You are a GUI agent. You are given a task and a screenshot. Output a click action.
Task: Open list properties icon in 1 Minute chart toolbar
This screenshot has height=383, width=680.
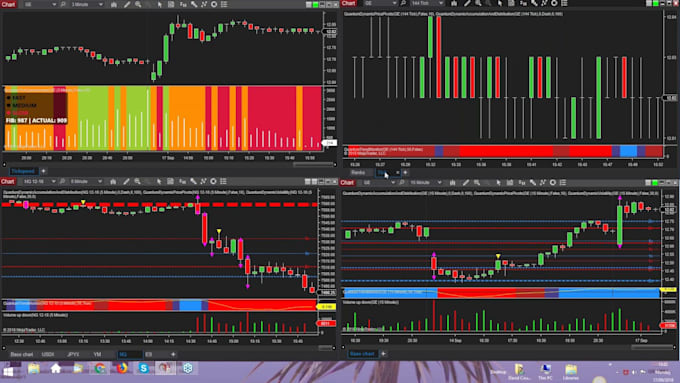224,4
